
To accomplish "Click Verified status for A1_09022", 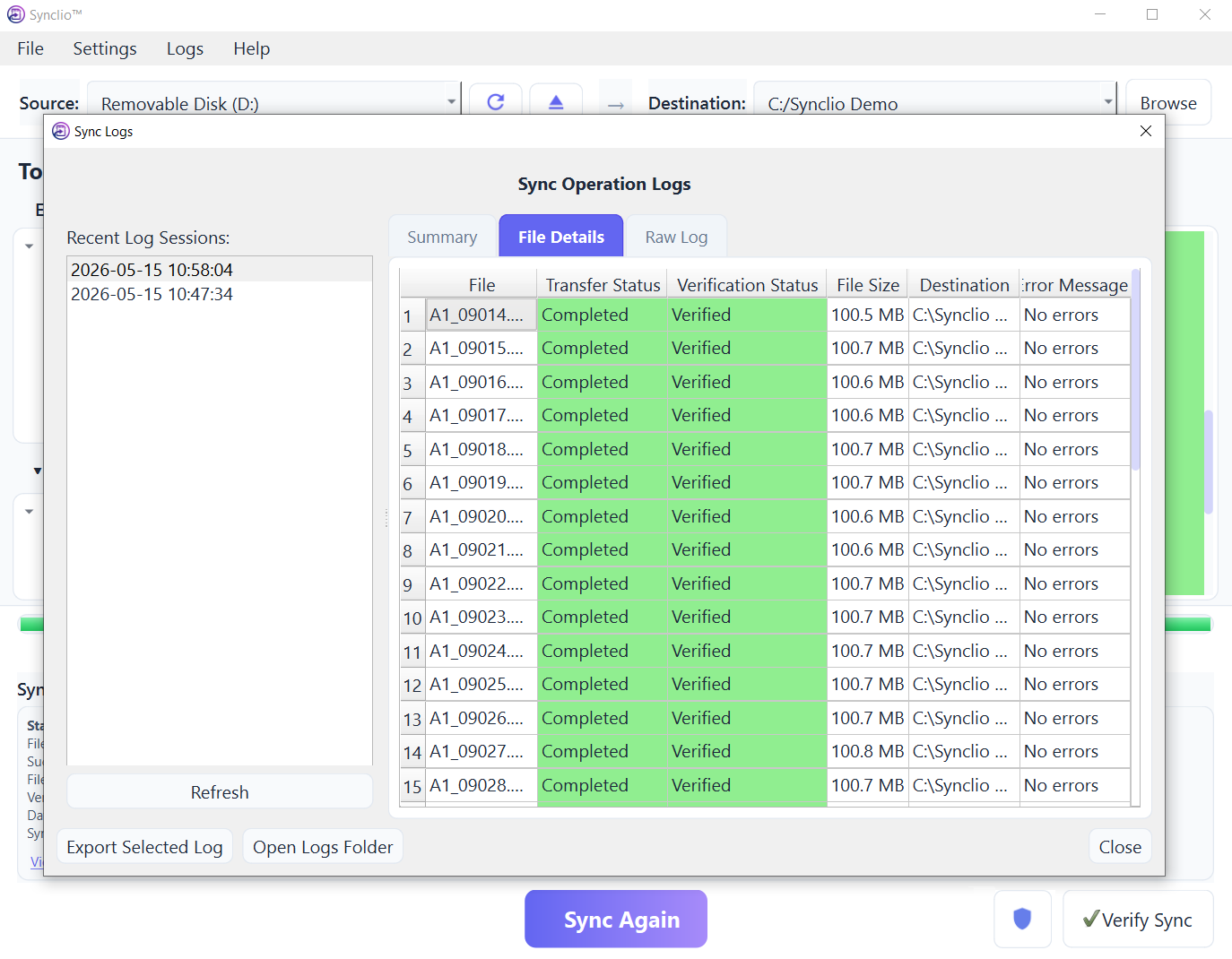I will coord(747,583).
